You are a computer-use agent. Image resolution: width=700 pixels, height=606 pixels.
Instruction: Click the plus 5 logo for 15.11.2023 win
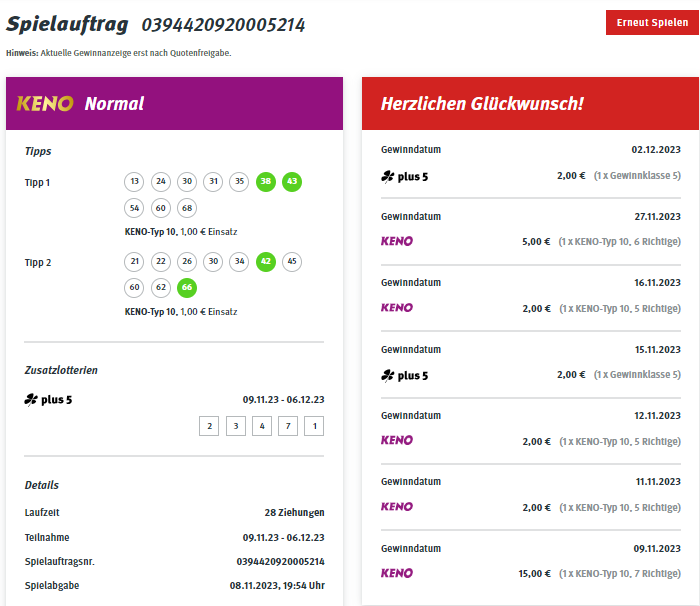pyautogui.click(x=404, y=376)
